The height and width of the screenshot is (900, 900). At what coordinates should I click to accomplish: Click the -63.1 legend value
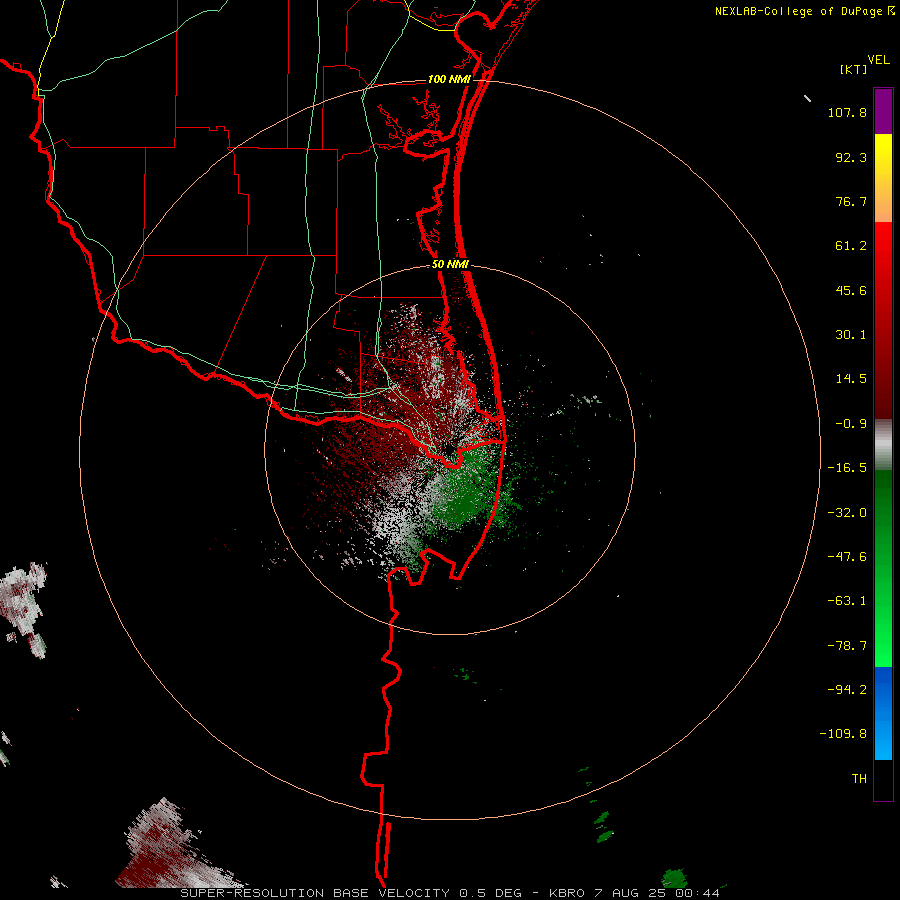click(847, 601)
